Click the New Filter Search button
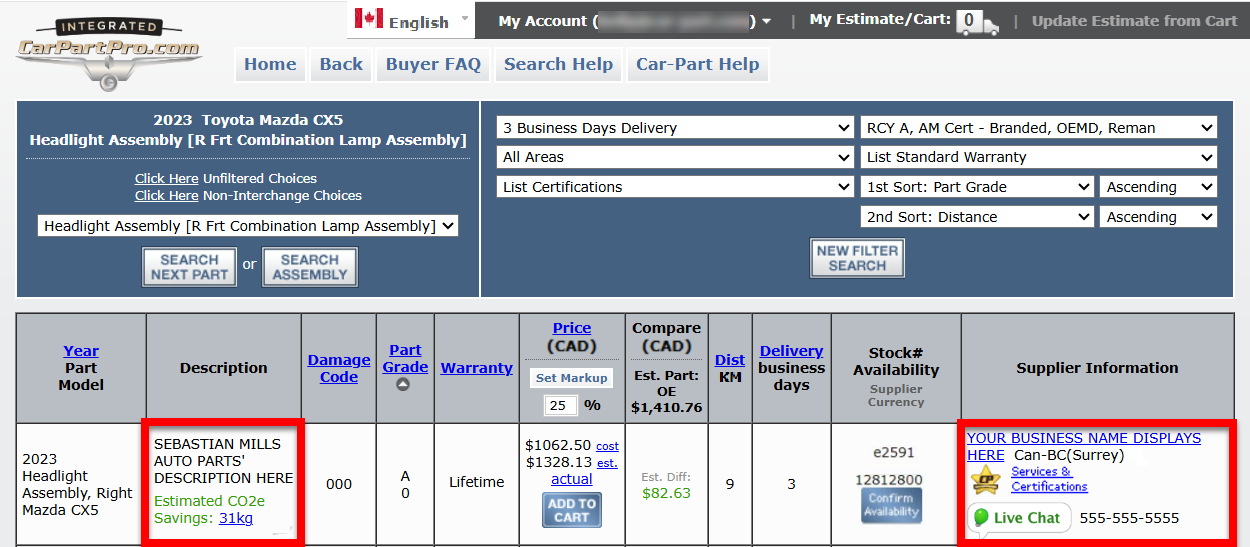The width and height of the screenshot is (1250, 547). coord(857,258)
